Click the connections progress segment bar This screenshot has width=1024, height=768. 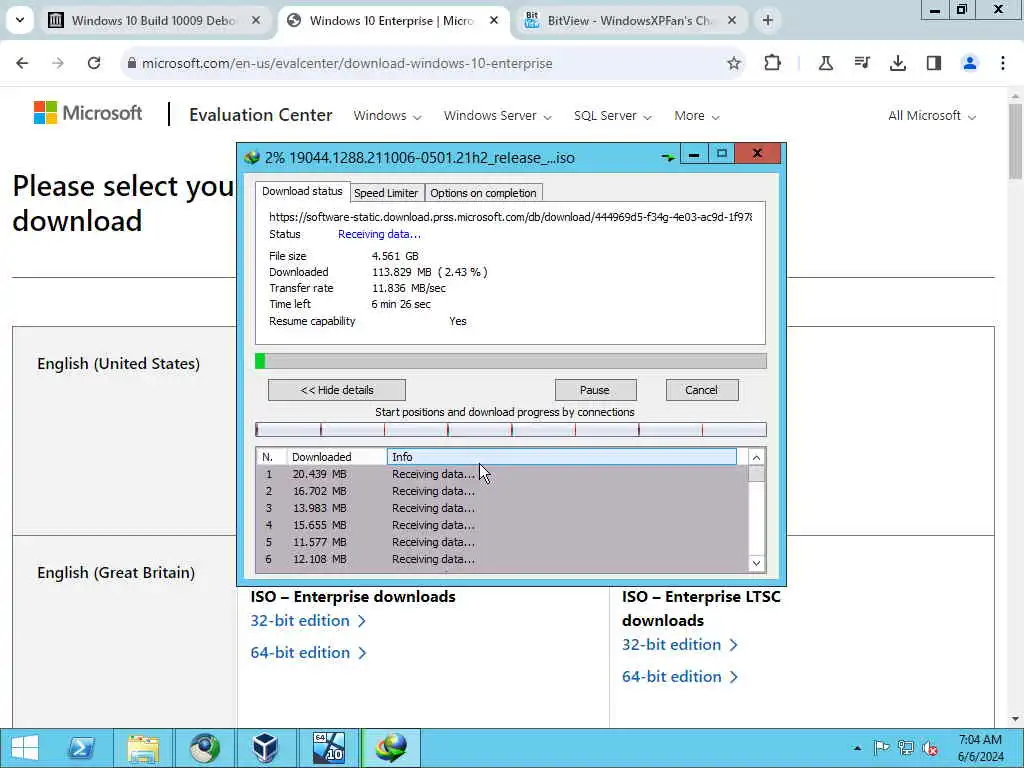tap(511, 429)
